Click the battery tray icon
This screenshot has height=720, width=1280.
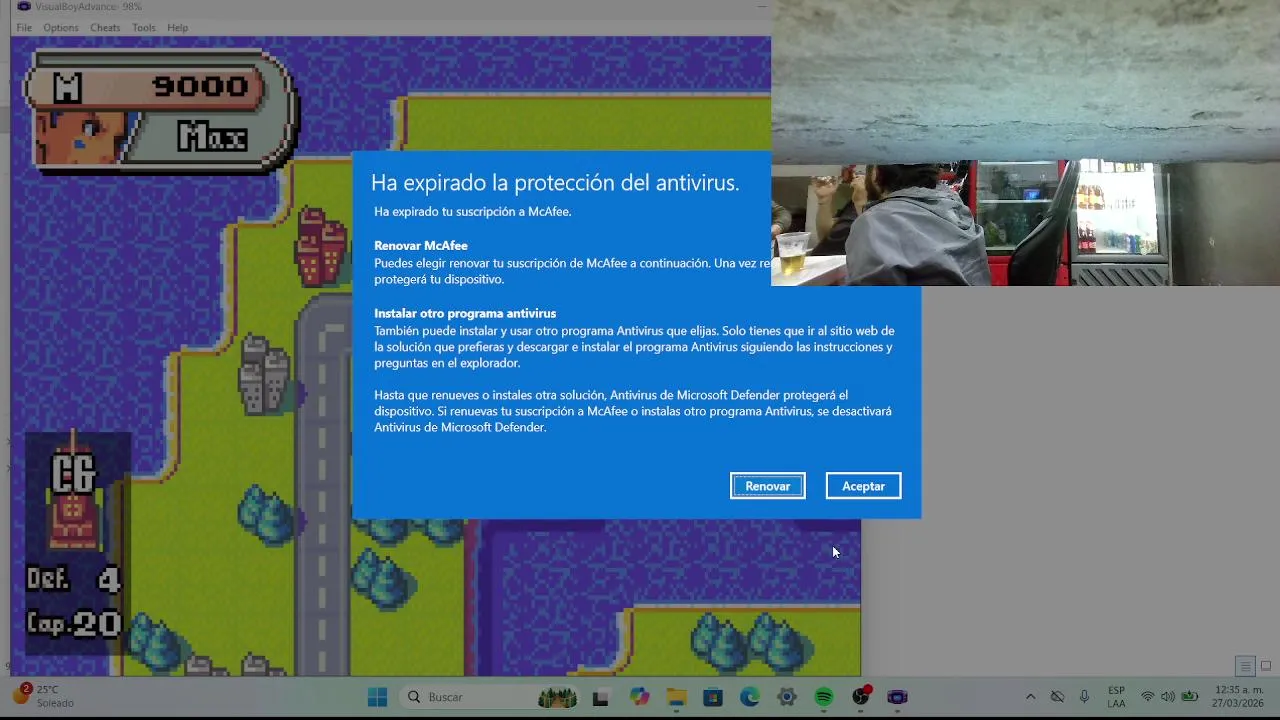click(x=1189, y=697)
